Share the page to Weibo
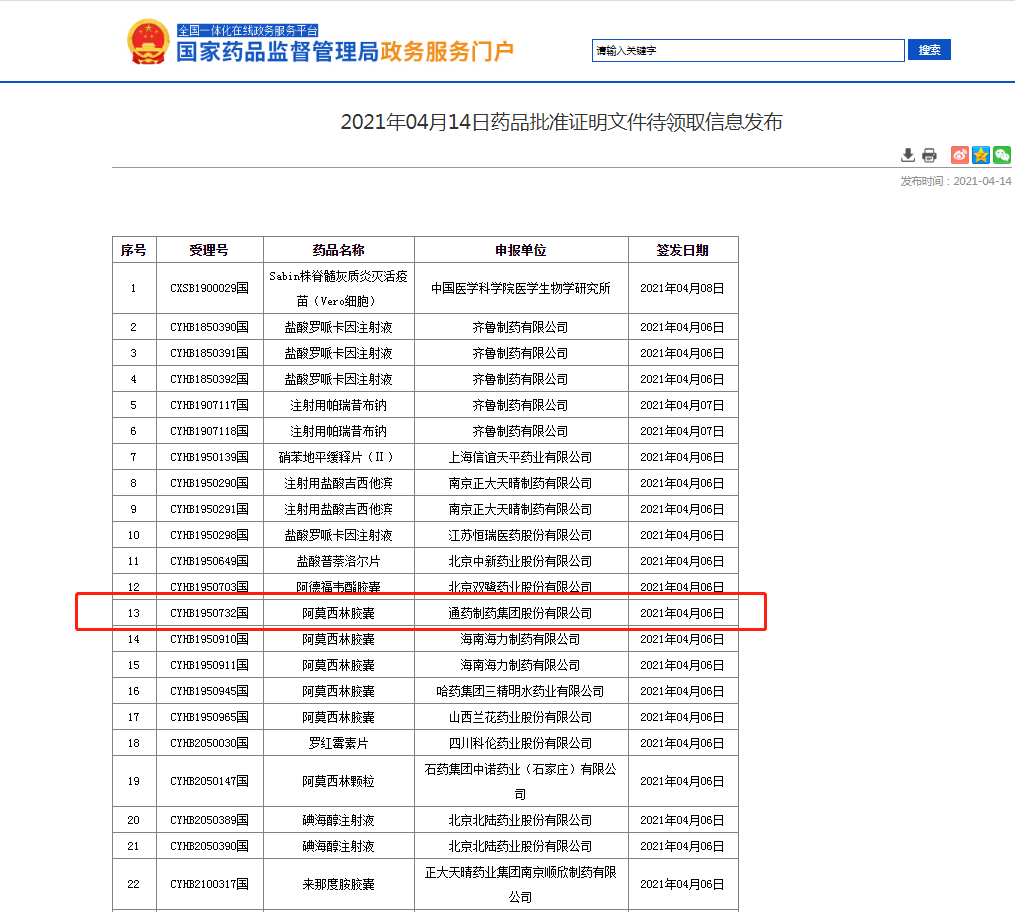The width and height of the screenshot is (1015, 912). tap(959, 155)
